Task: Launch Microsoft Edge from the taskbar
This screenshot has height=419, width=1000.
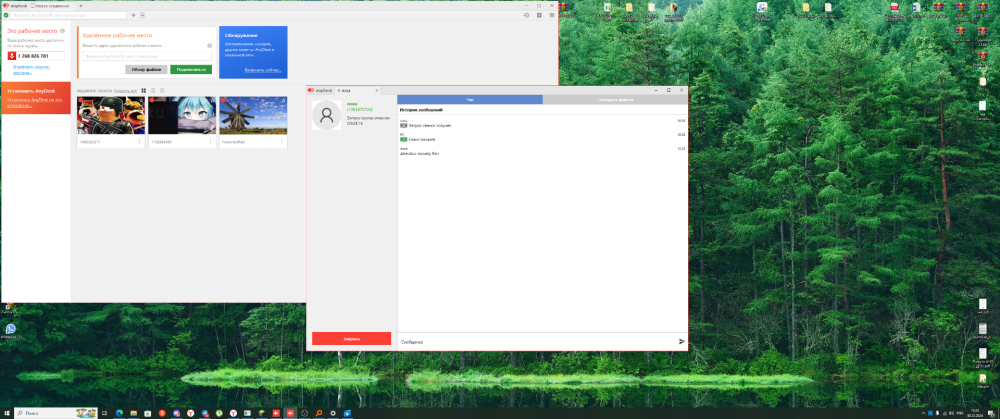Action: point(119,413)
